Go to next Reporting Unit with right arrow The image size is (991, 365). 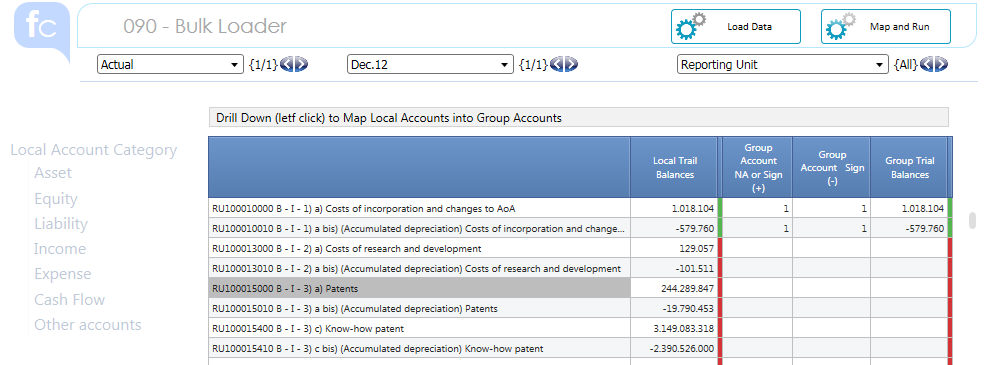[x=941, y=64]
